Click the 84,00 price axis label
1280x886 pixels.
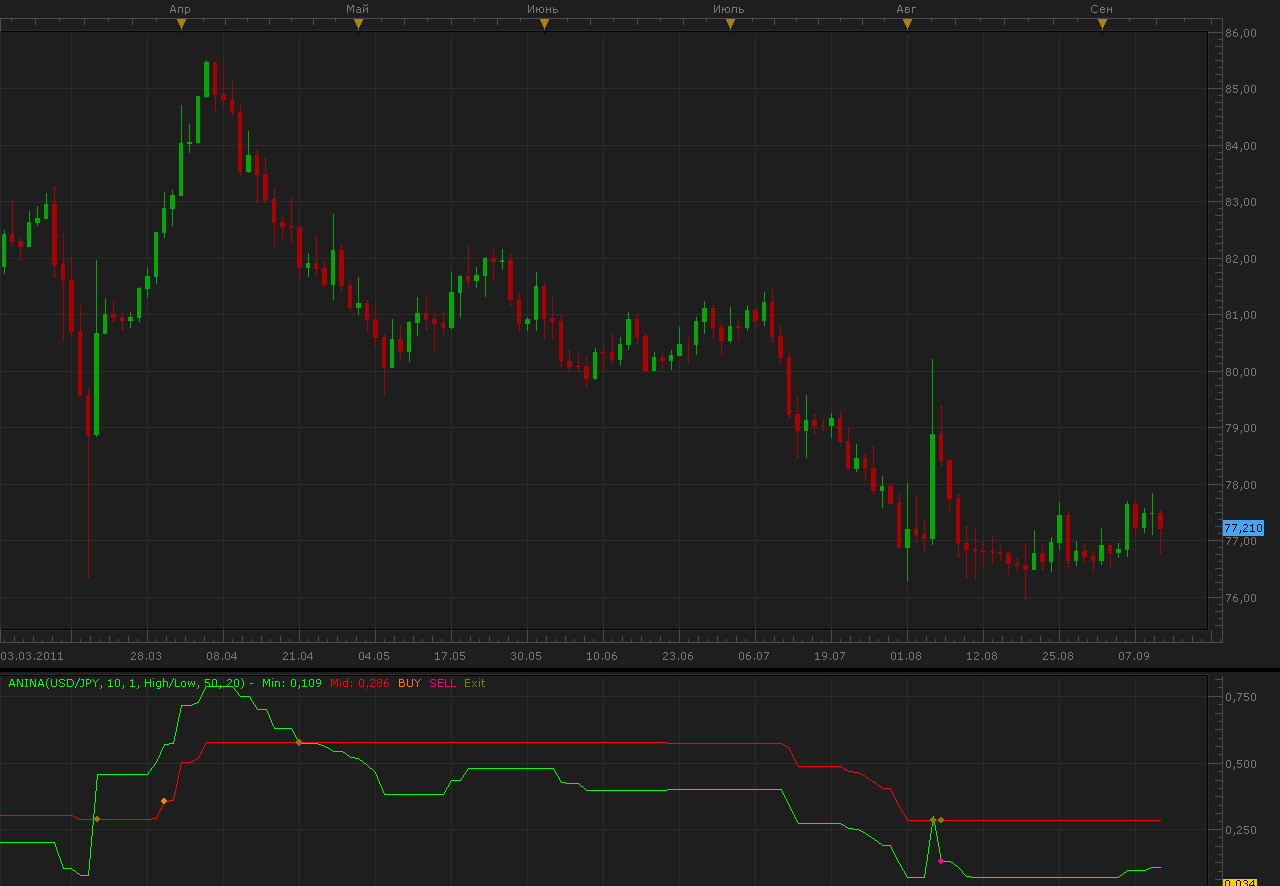coord(1240,146)
